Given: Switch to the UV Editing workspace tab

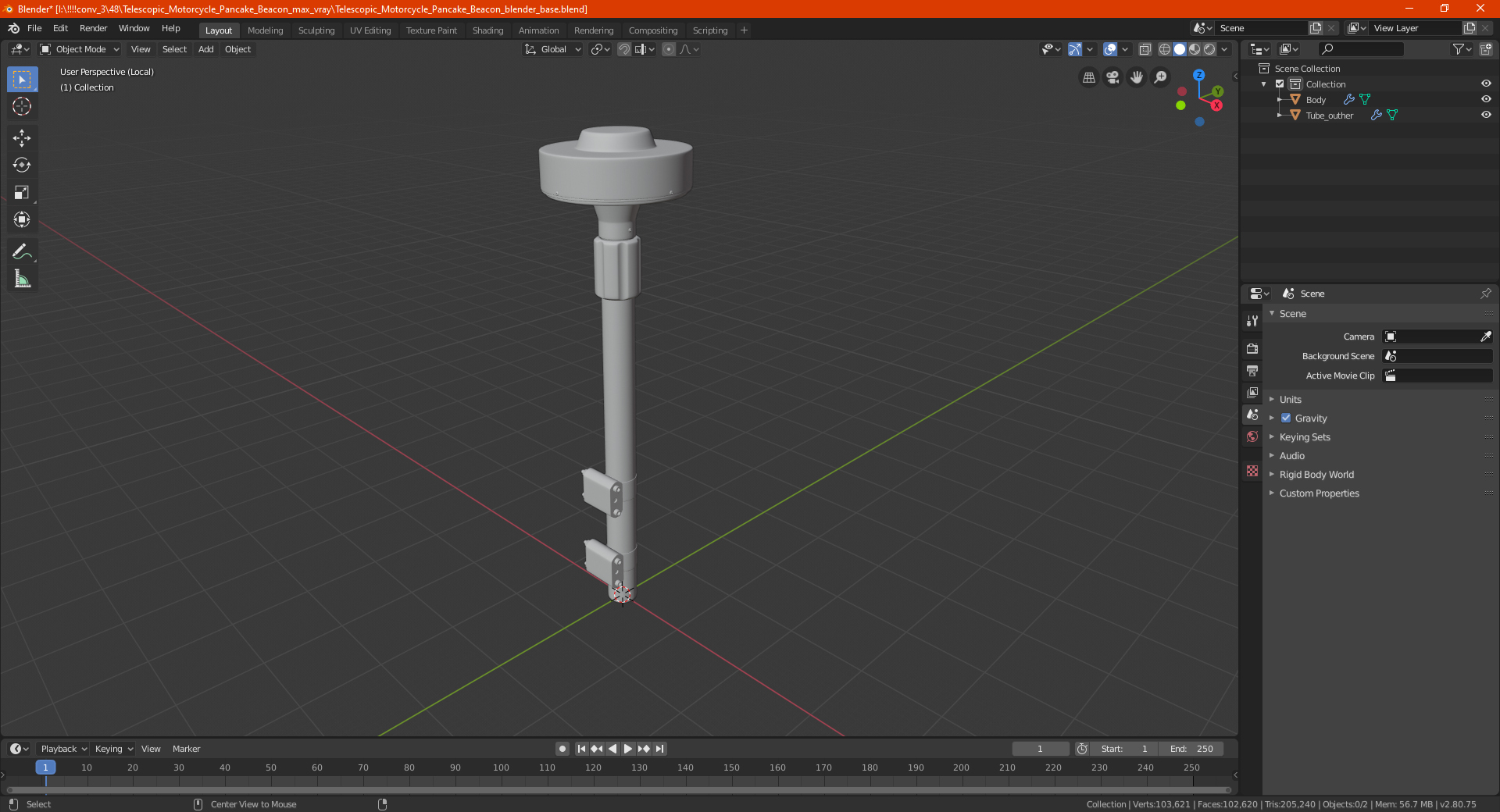Looking at the screenshot, I should click(x=370, y=30).
